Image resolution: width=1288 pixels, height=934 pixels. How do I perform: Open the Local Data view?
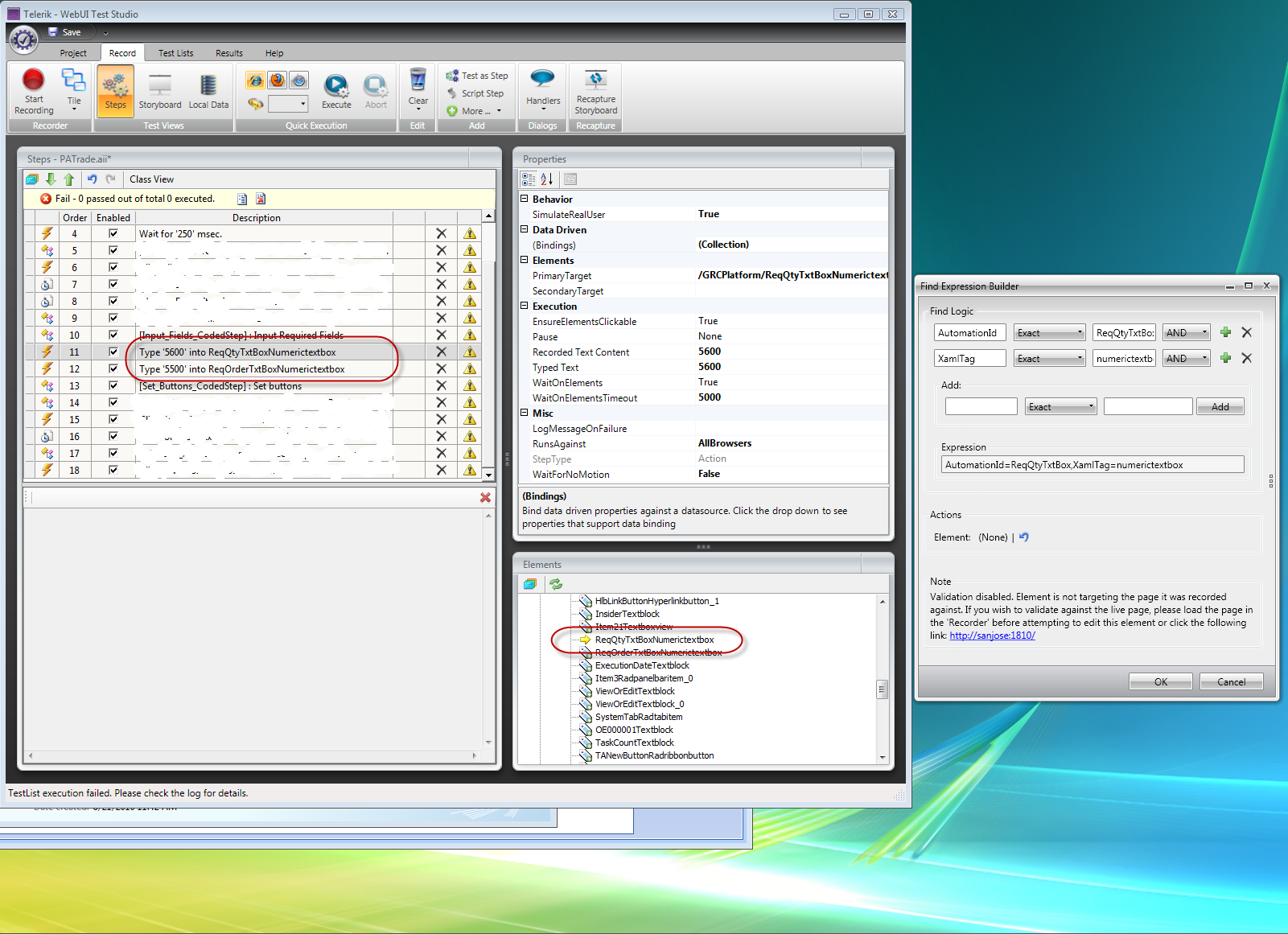point(208,90)
